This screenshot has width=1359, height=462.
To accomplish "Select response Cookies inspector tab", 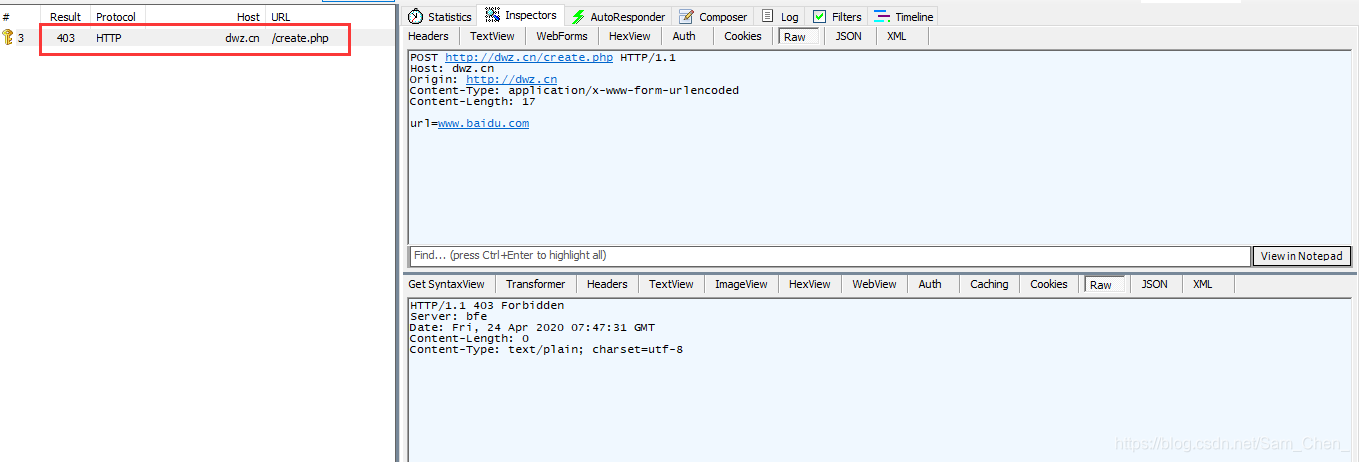I will tap(1049, 284).
